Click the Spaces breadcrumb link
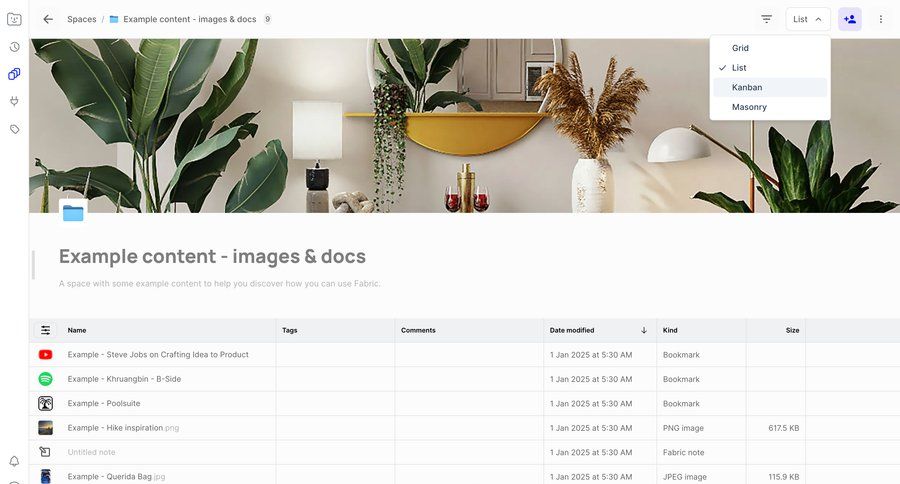The width and height of the screenshot is (900, 484). 82,19
